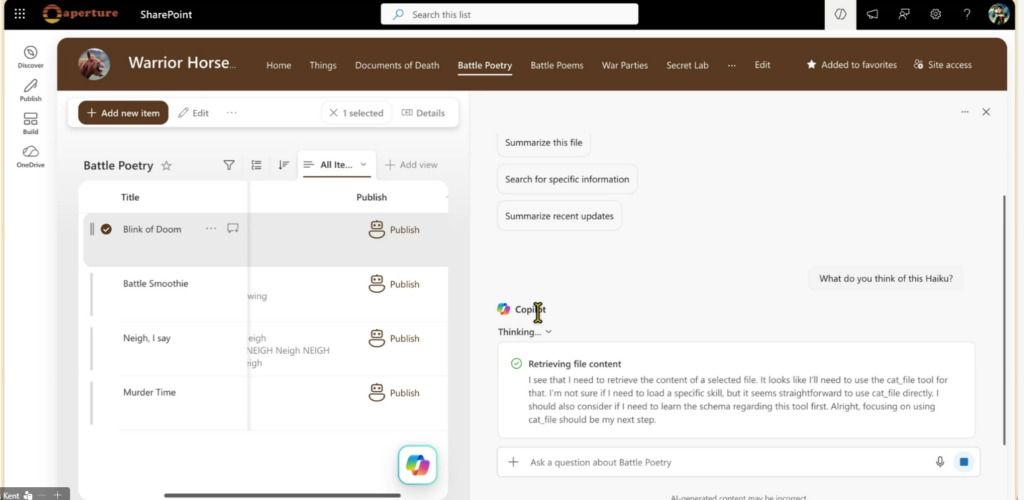This screenshot has width=1024, height=500.
Task: Open the Help question mark
Action: (x=967, y=14)
